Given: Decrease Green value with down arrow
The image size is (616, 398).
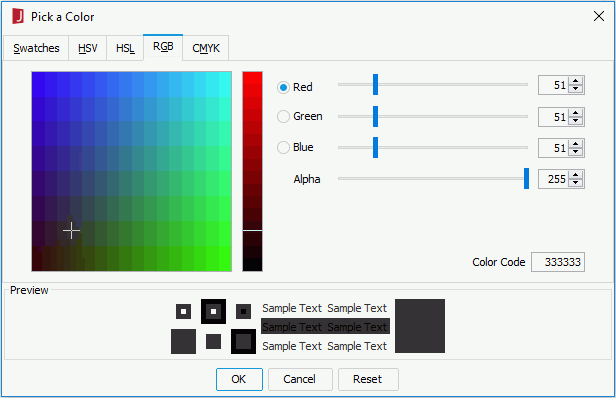Looking at the screenshot, I should (x=576, y=121).
